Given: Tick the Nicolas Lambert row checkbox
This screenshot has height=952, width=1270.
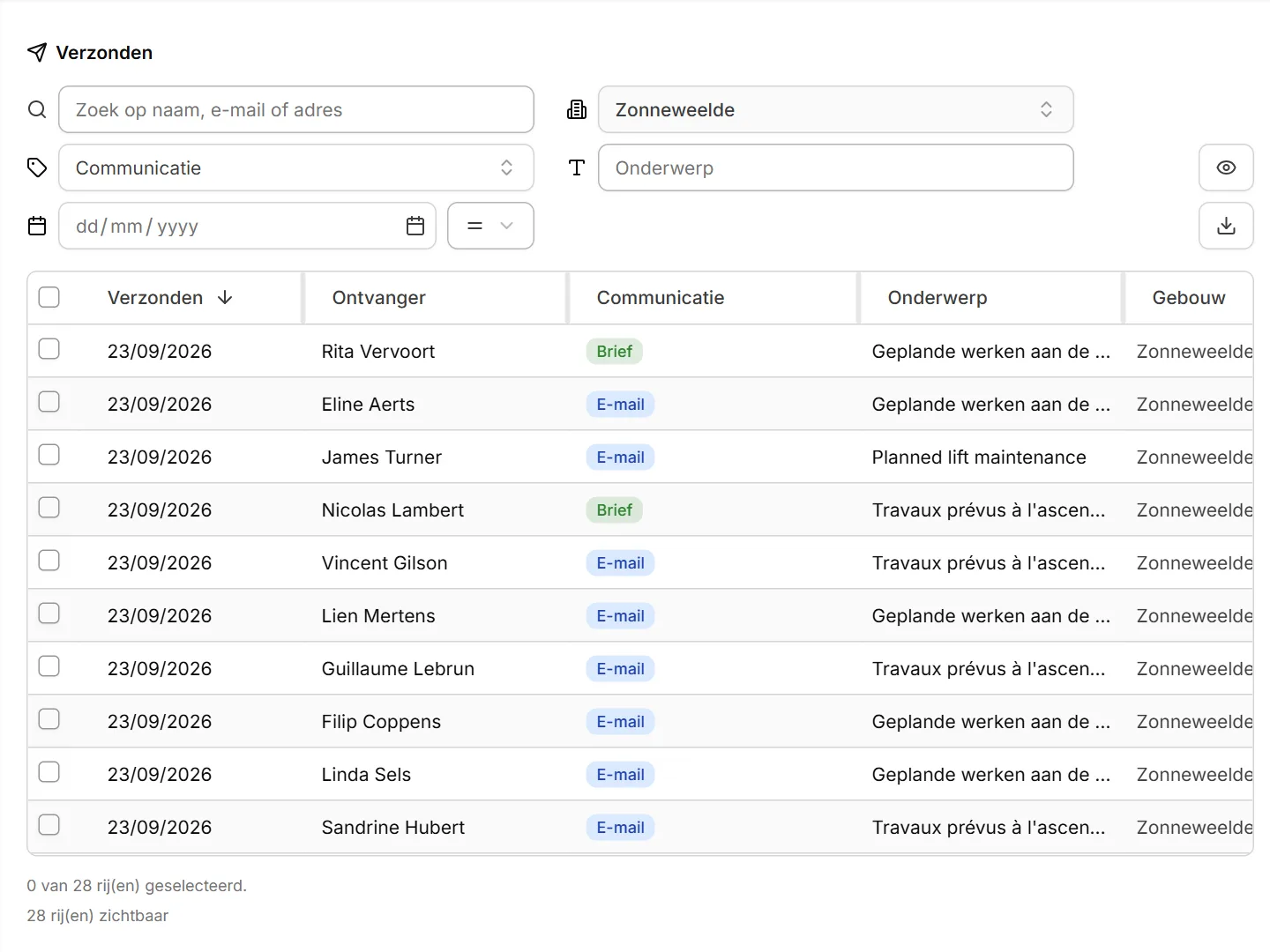Looking at the screenshot, I should (x=49, y=508).
